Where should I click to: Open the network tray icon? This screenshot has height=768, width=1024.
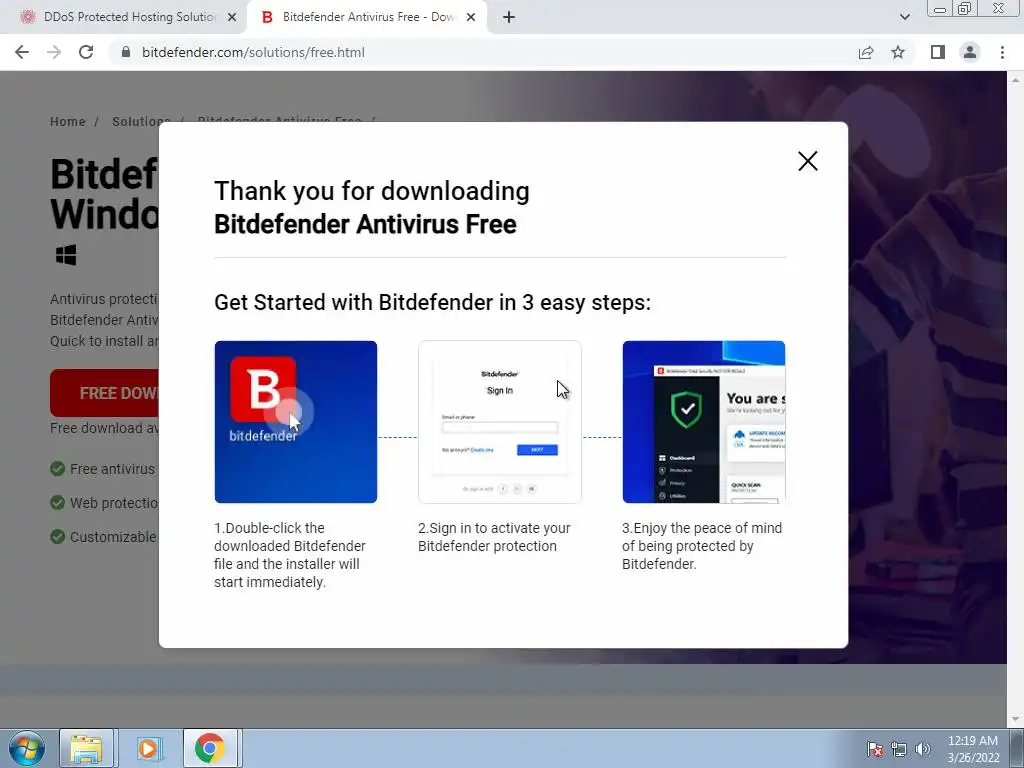(899, 749)
